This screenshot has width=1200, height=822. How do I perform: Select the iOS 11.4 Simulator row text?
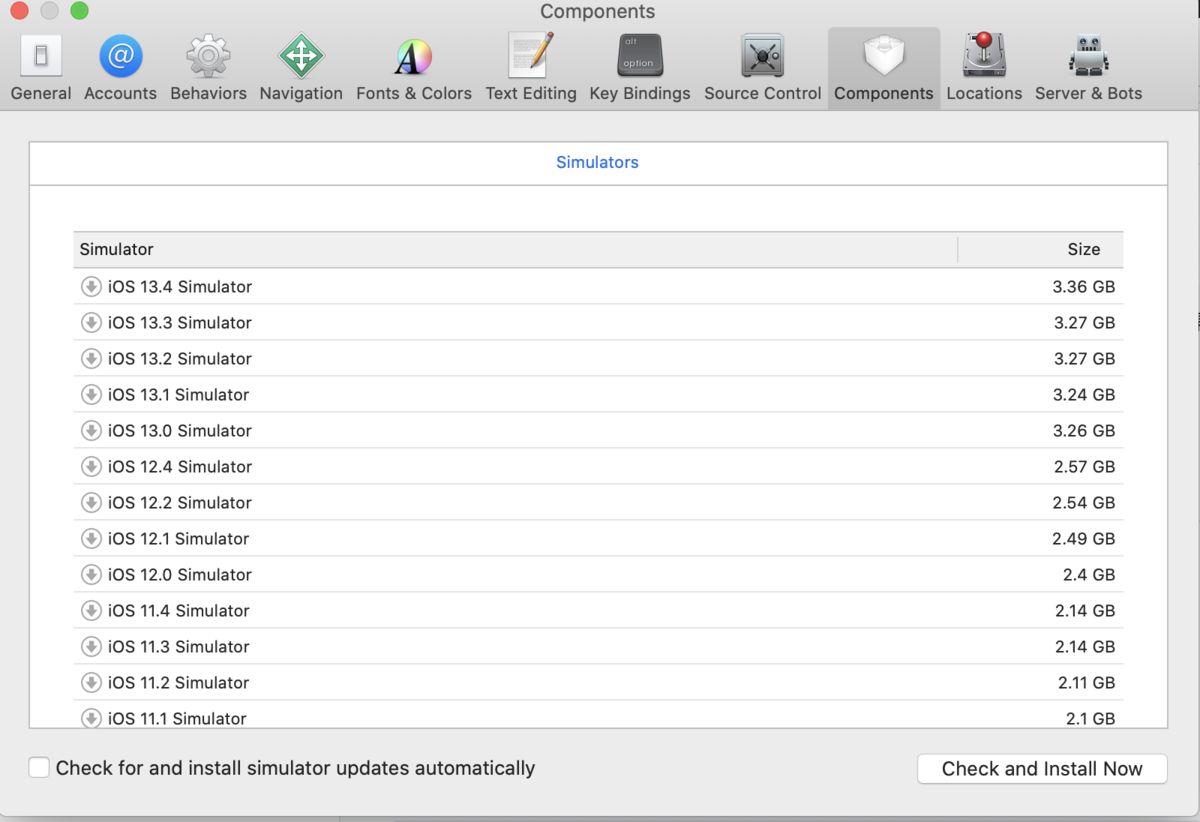tap(179, 611)
